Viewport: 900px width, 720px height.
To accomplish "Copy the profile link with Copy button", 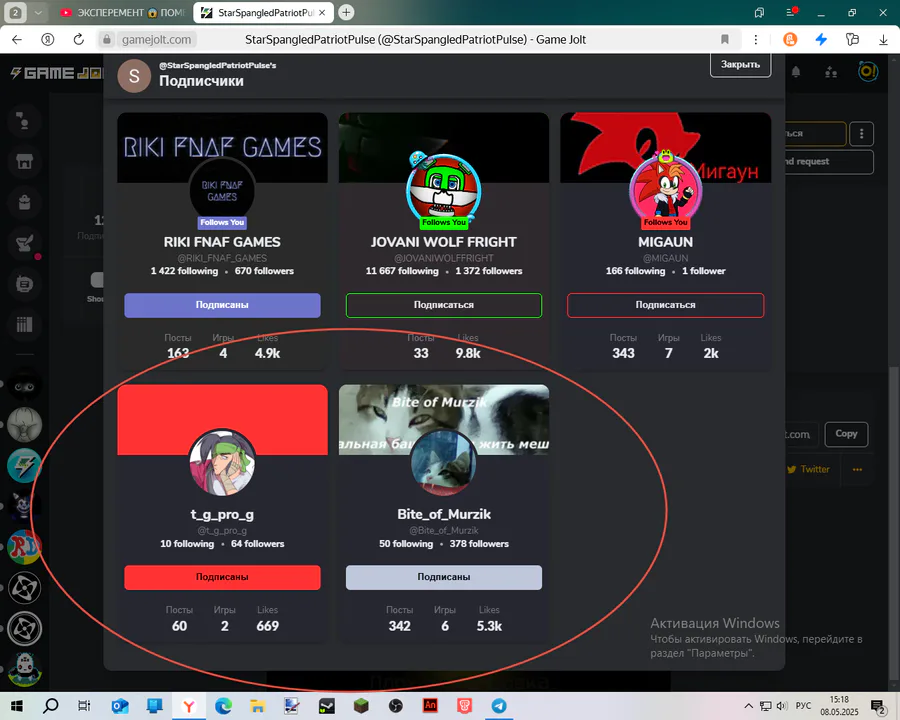I will [846, 433].
